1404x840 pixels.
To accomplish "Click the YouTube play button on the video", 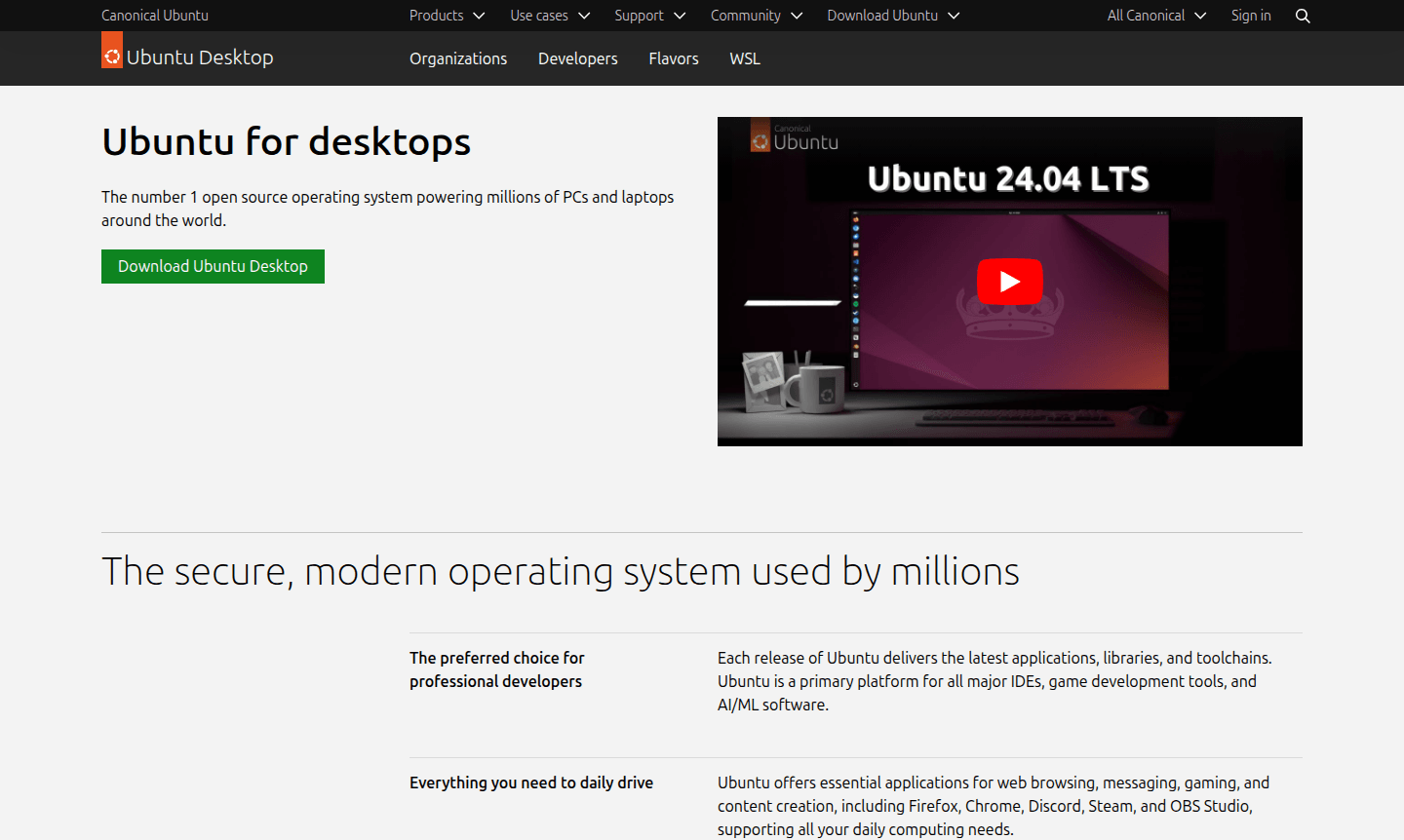I will pos(1009,282).
